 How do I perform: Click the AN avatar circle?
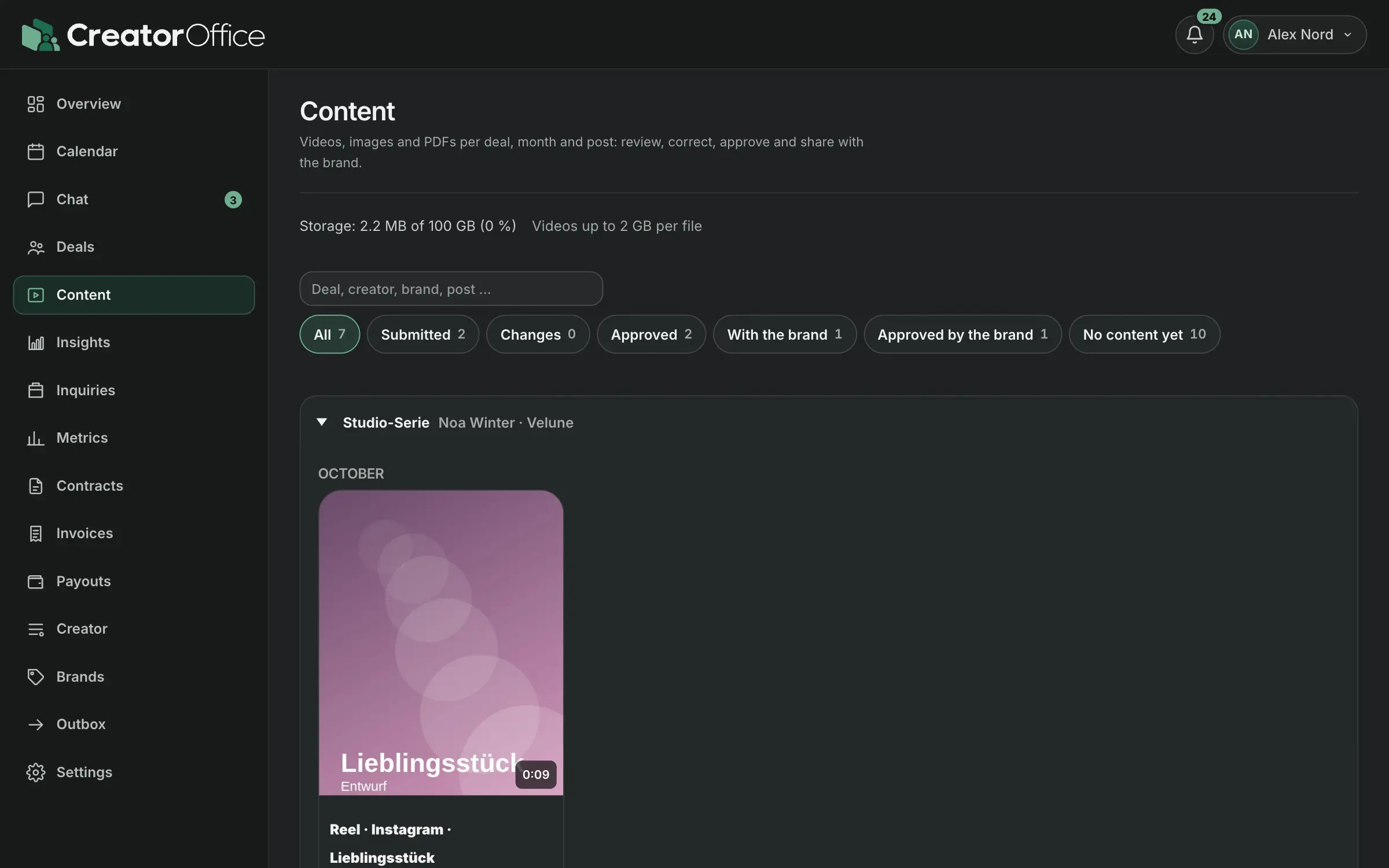[1243, 35]
